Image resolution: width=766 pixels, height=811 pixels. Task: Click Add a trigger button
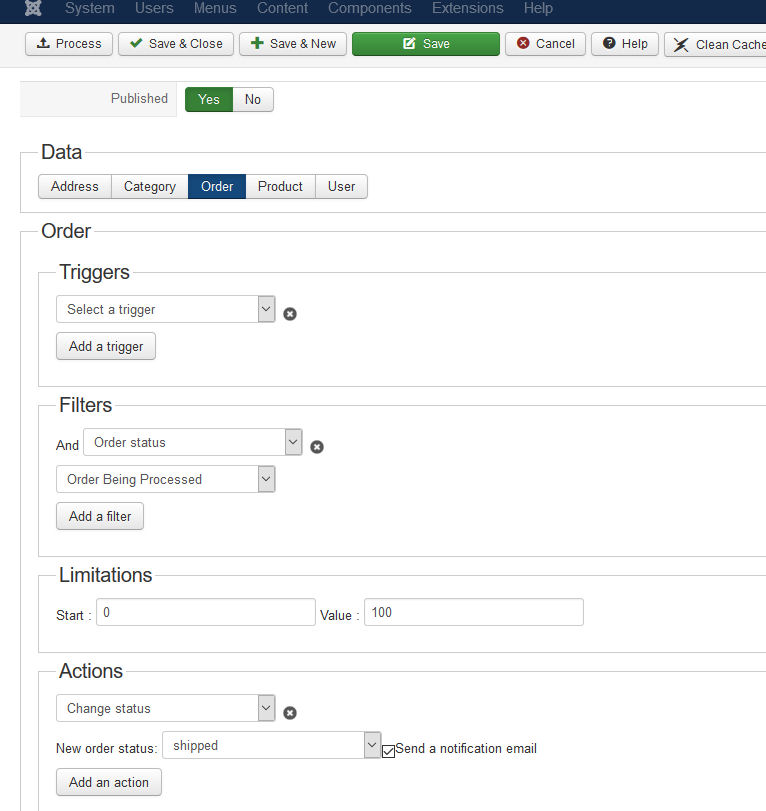click(x=106, y=346)
